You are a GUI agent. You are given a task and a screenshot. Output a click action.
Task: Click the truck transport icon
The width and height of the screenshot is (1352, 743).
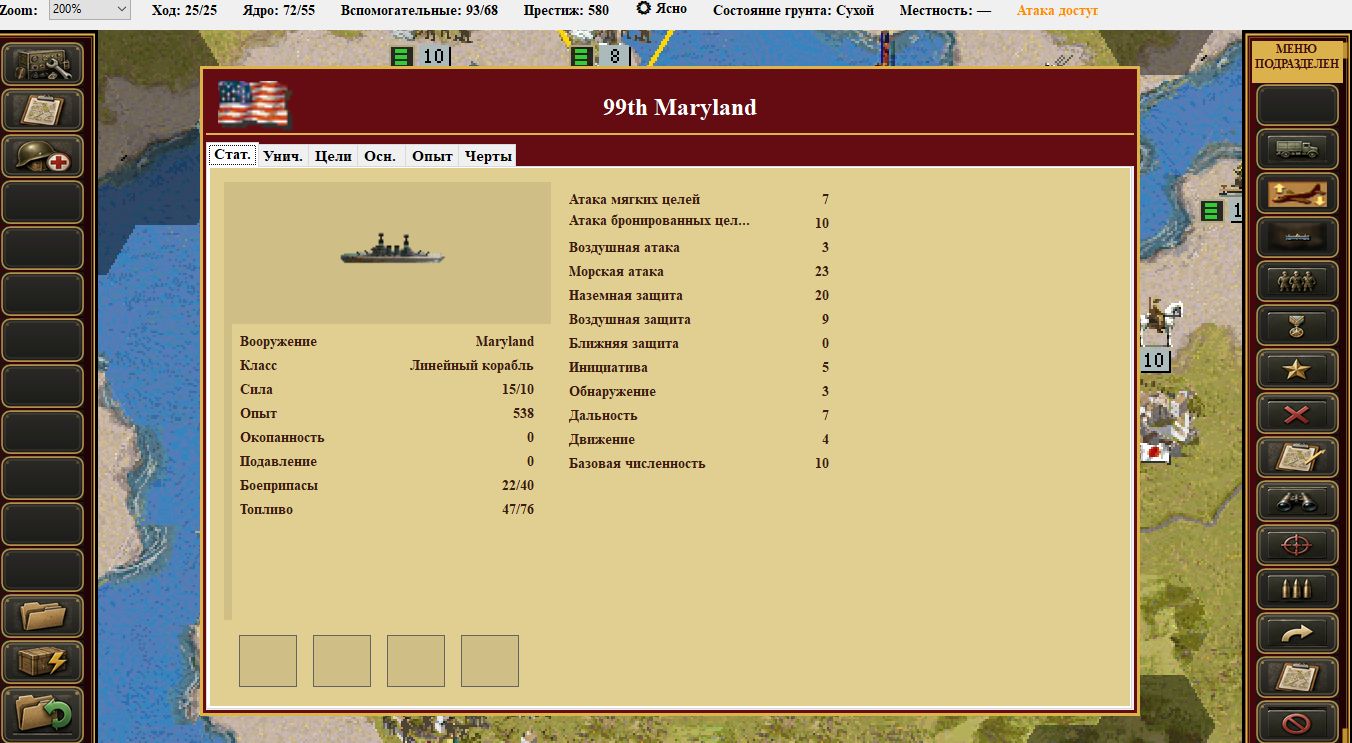click(1297, 149)
